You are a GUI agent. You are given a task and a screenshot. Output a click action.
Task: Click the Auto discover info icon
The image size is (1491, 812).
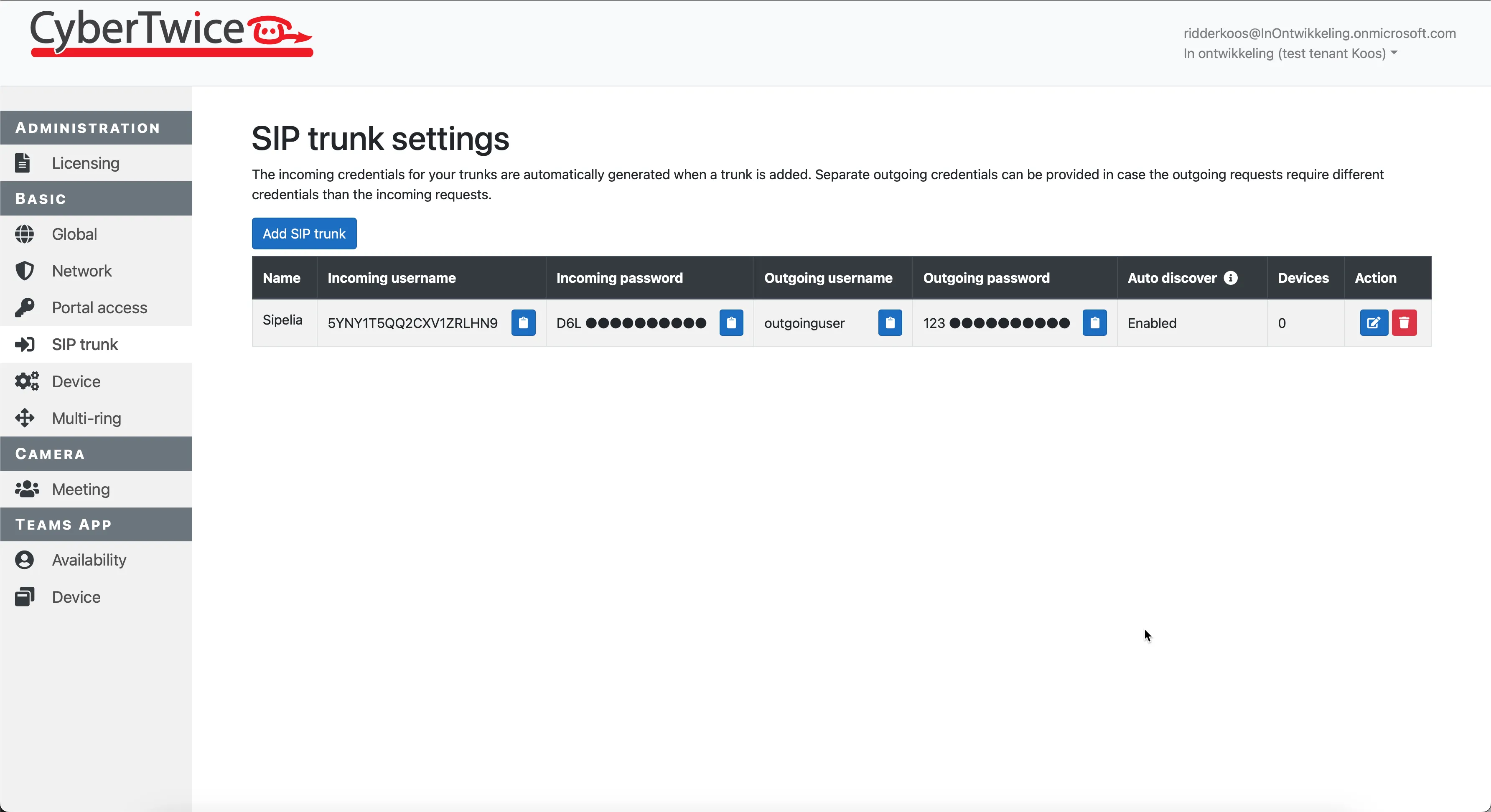1231,278
